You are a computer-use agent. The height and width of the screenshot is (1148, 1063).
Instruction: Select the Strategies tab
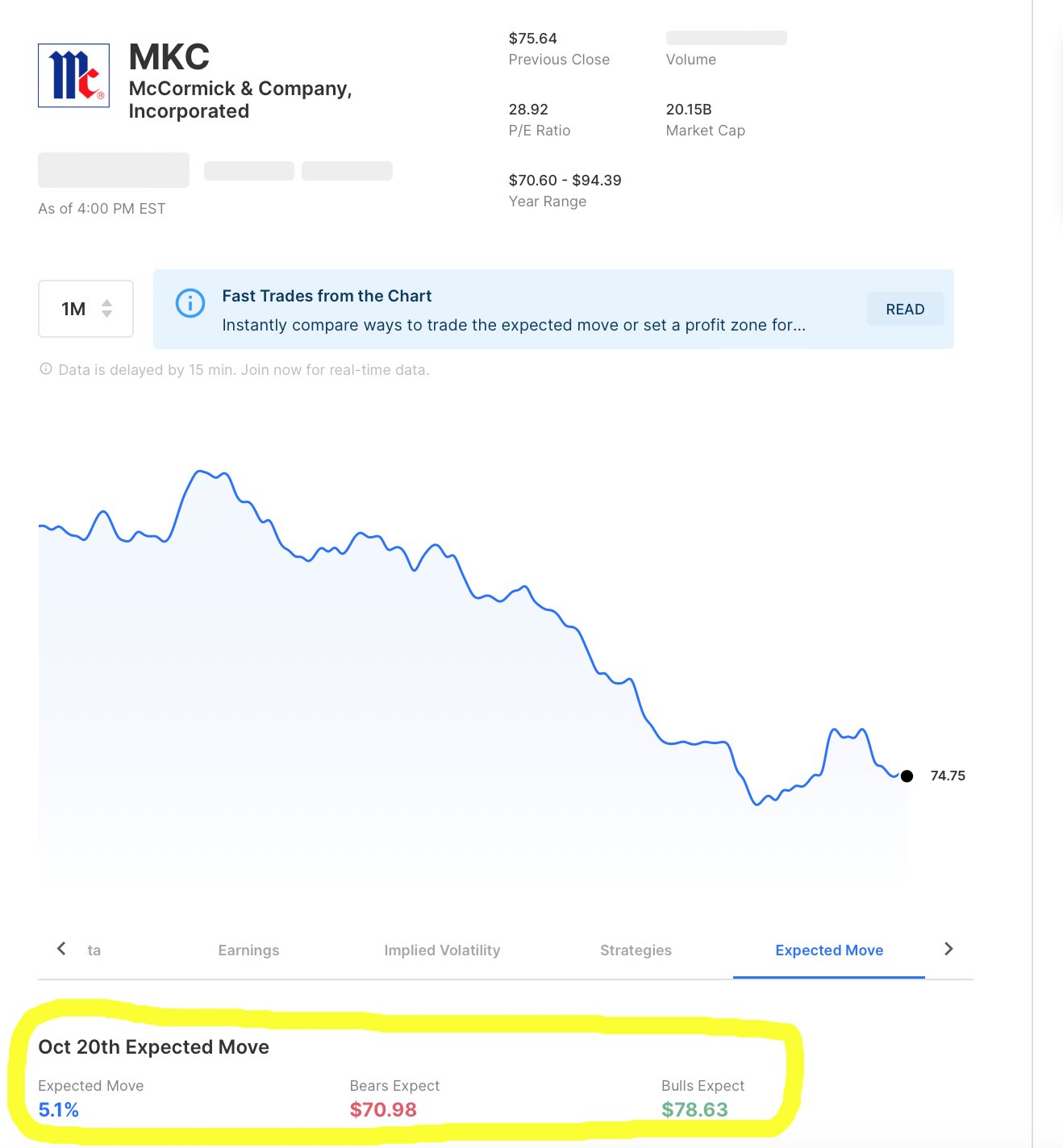click(x=636, y=950)
